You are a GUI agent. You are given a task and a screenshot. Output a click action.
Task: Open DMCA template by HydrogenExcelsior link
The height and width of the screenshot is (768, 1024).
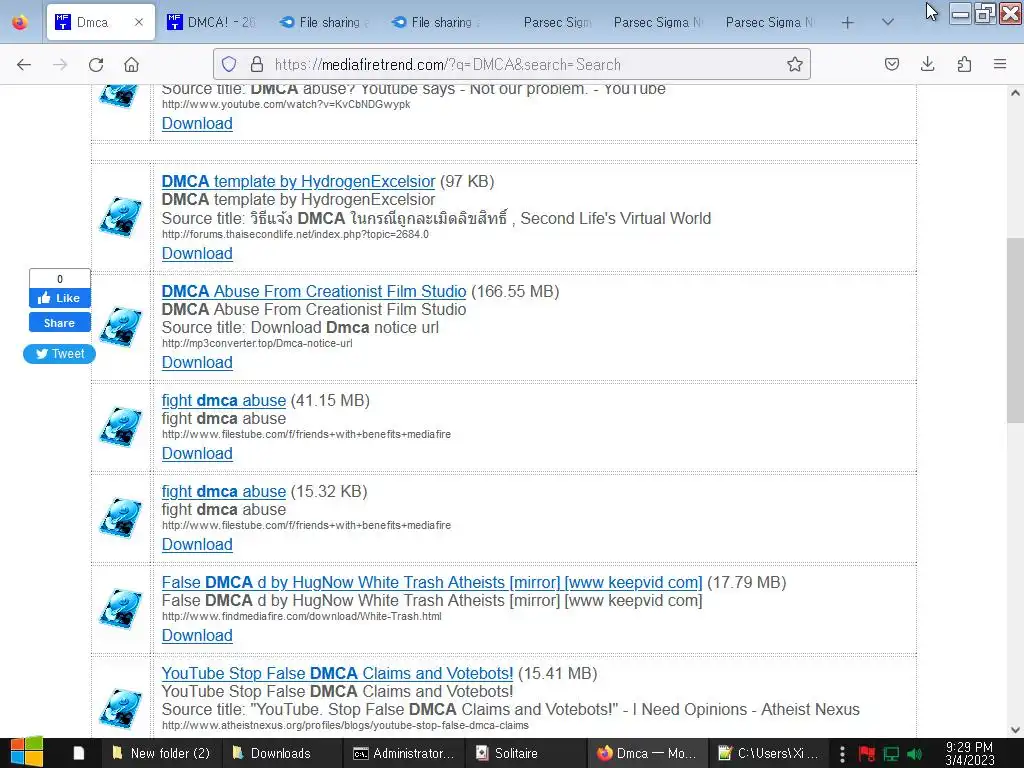[298, 182]
